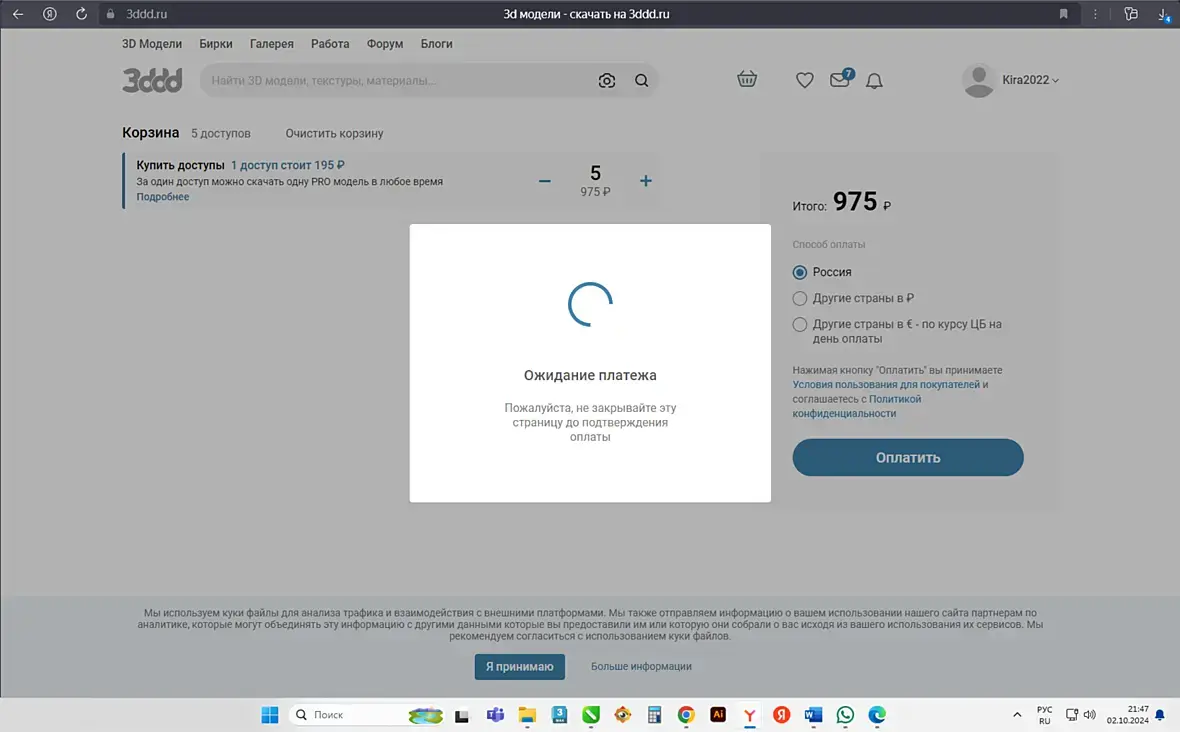Open Условия пользования для покупателей link
This screenshot has height=732, width=1180.
(886, 384)
